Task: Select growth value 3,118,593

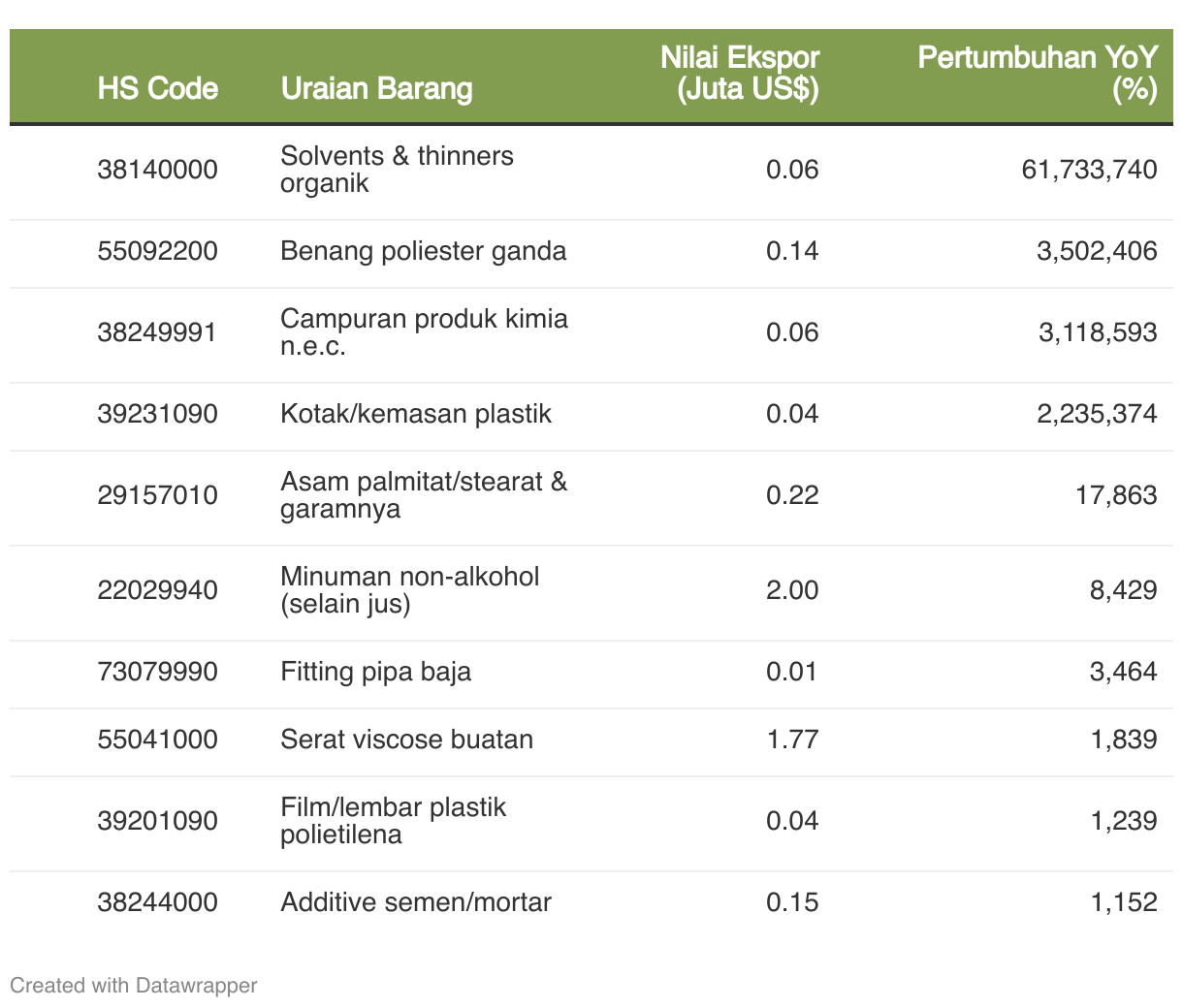Action: [x=1097, y=332]
